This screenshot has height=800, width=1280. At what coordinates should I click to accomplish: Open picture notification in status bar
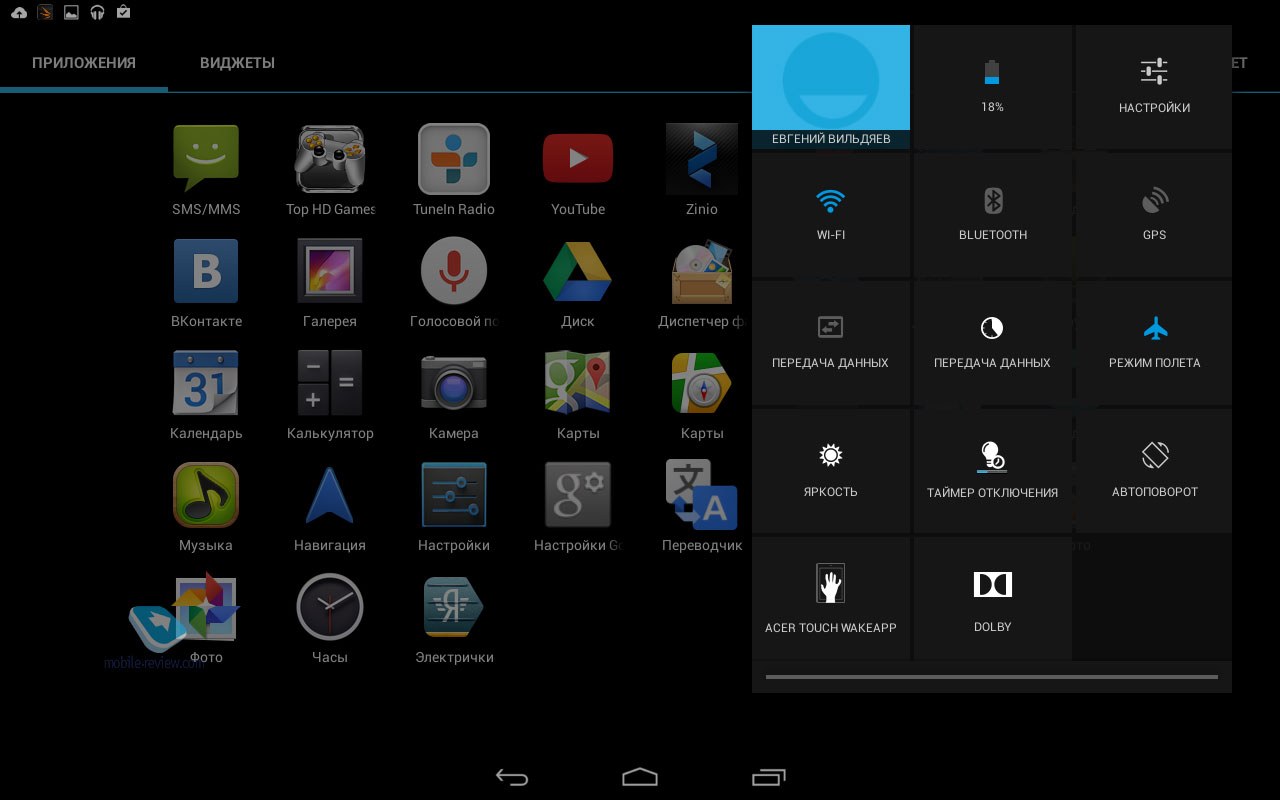coord(71,13)
